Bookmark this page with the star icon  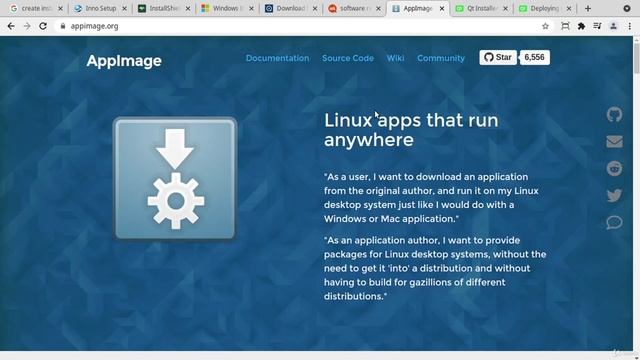coord(545,26)
